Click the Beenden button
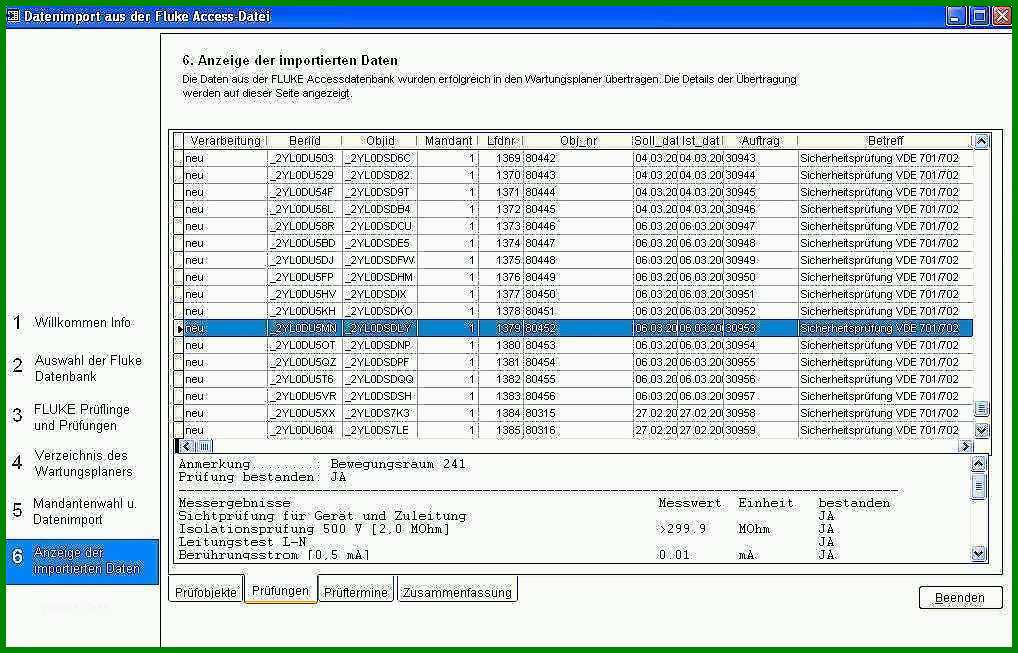Image resolution: width=1018 pixels, height=653 pixels. click(960, 597)
